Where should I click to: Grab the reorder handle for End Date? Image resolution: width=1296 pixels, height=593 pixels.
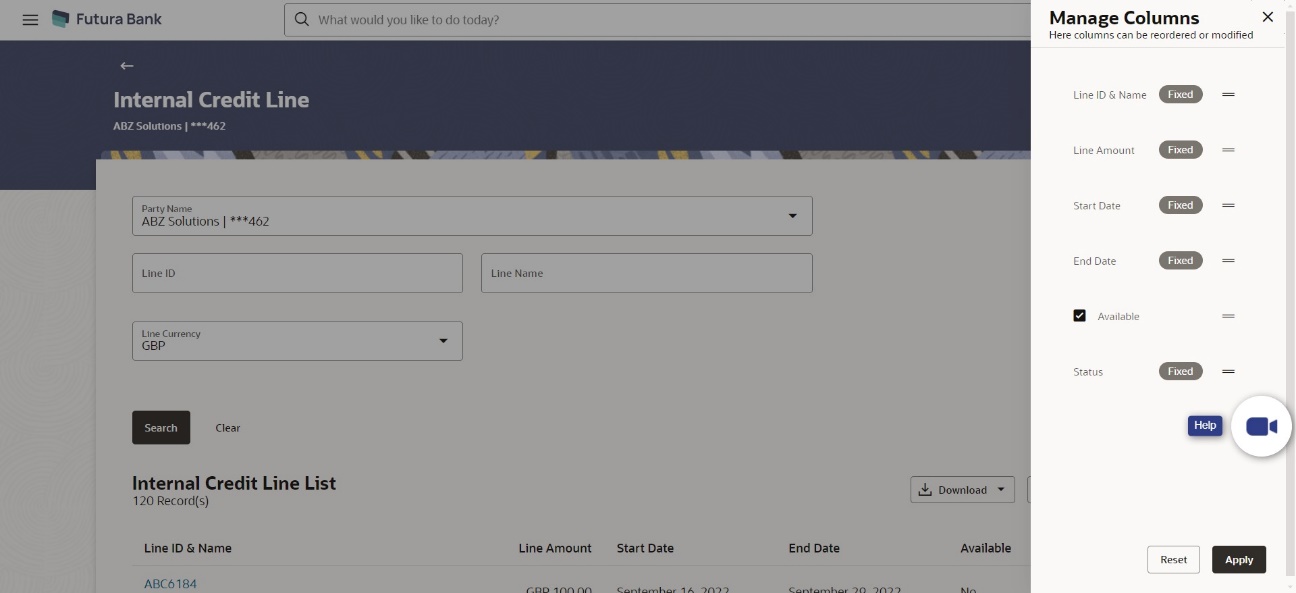point(1228,260)
